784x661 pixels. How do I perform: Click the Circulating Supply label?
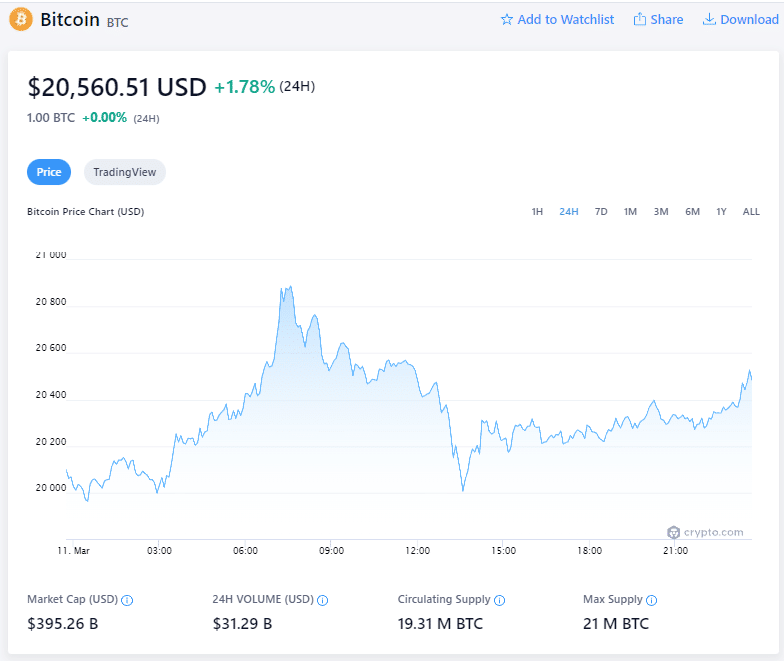(444, 599)
